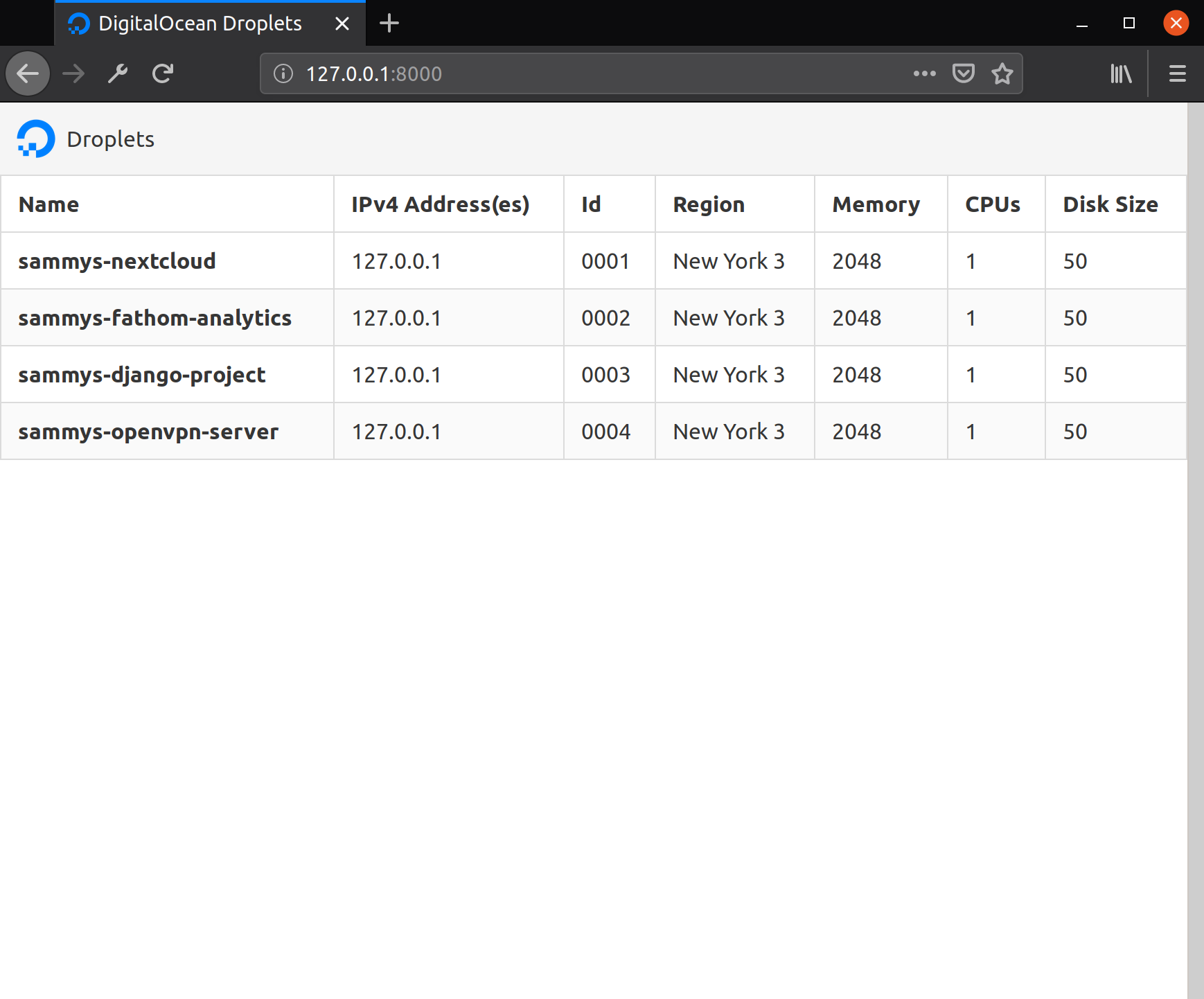Click New York 3 in sammys-nextcloud row

click(x=729, y=261)
